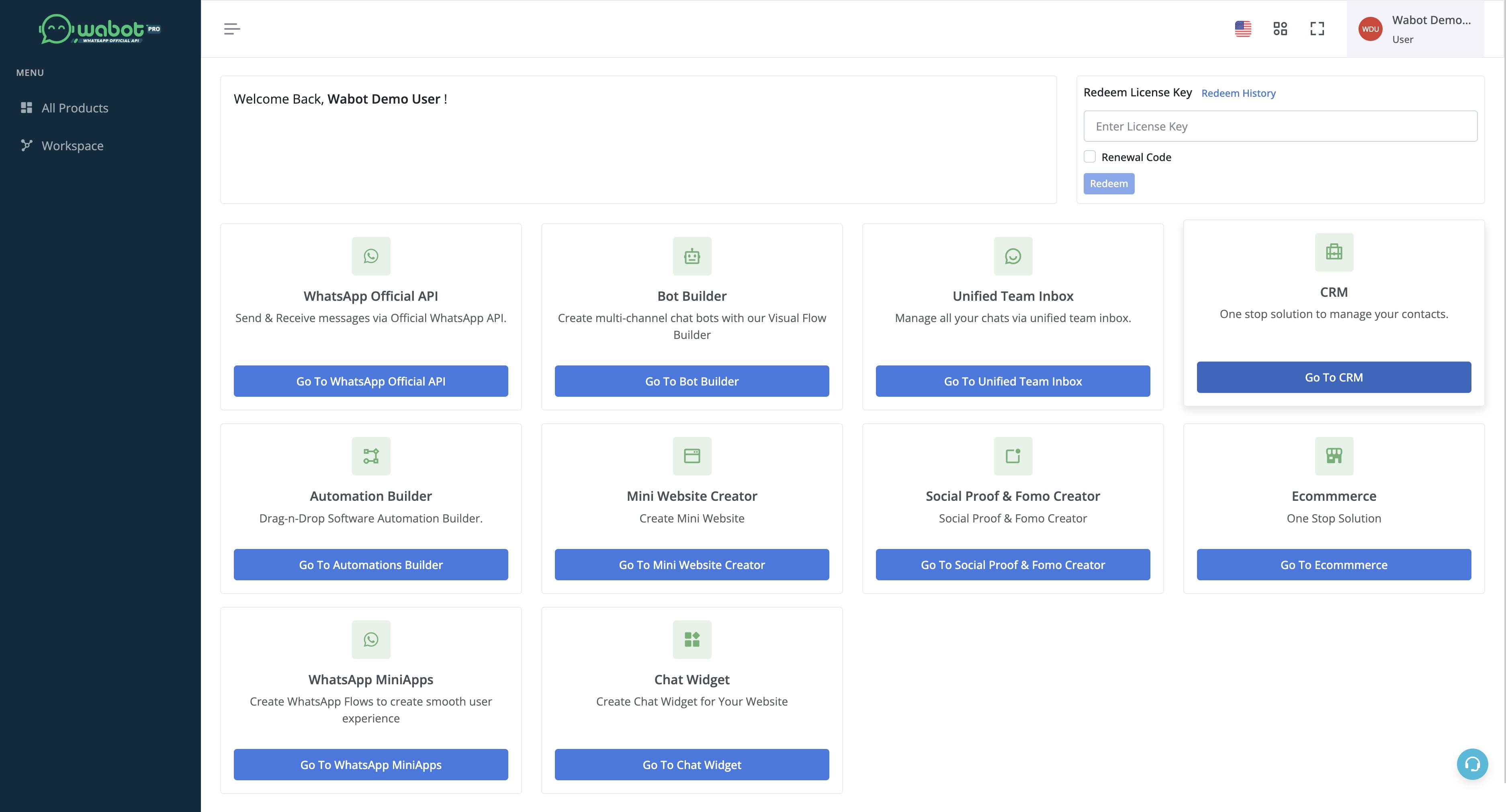
Task: Click Go To WhatsApp Official API button
Action: 370,381
